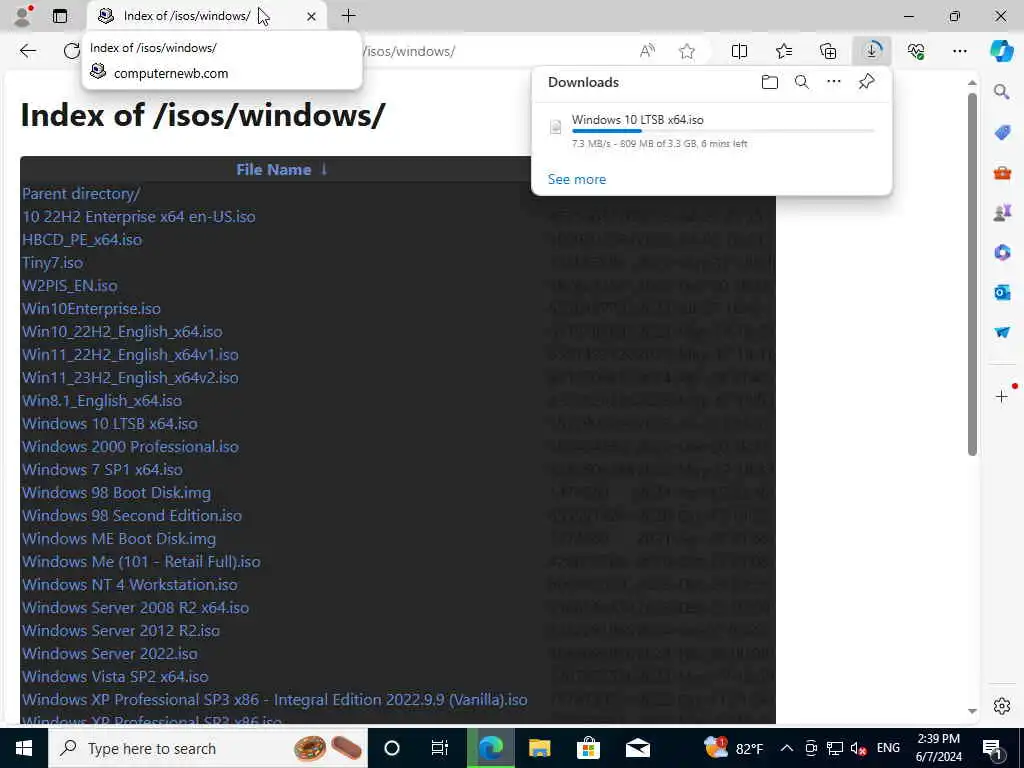Click scrollbar down arrow
Image resolution: width=1024 pixels, height=768 pixels.
972,711
